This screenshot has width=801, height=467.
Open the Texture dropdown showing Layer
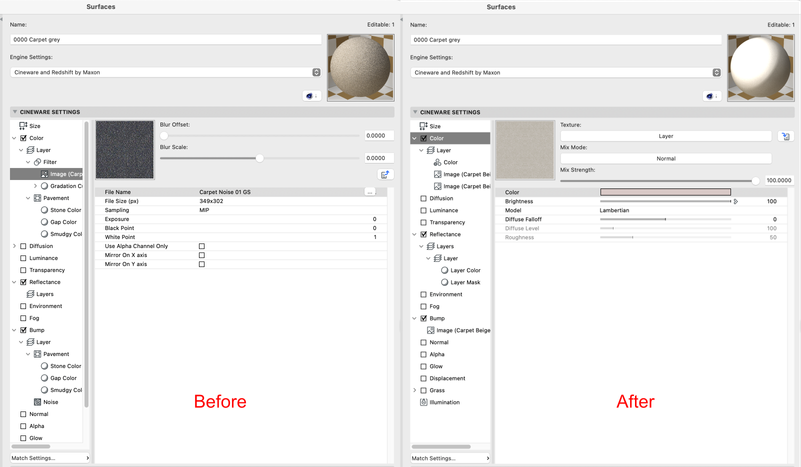666,136
